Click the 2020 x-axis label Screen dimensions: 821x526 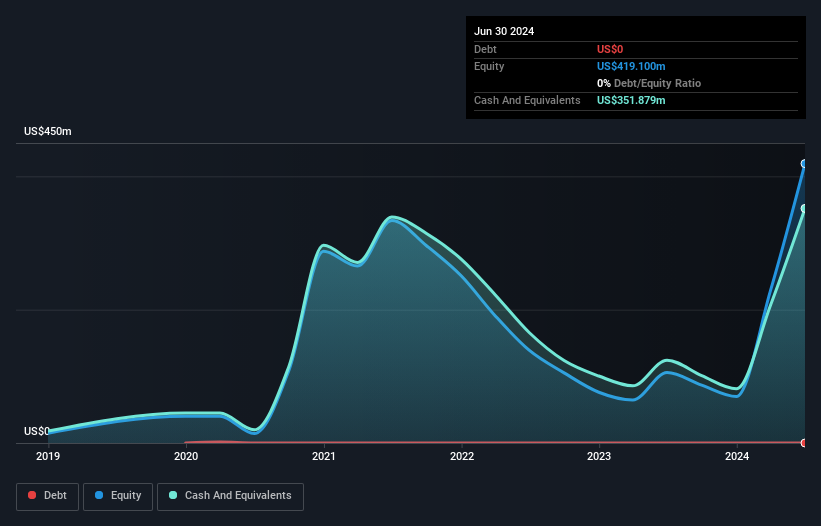pos(186,456)
